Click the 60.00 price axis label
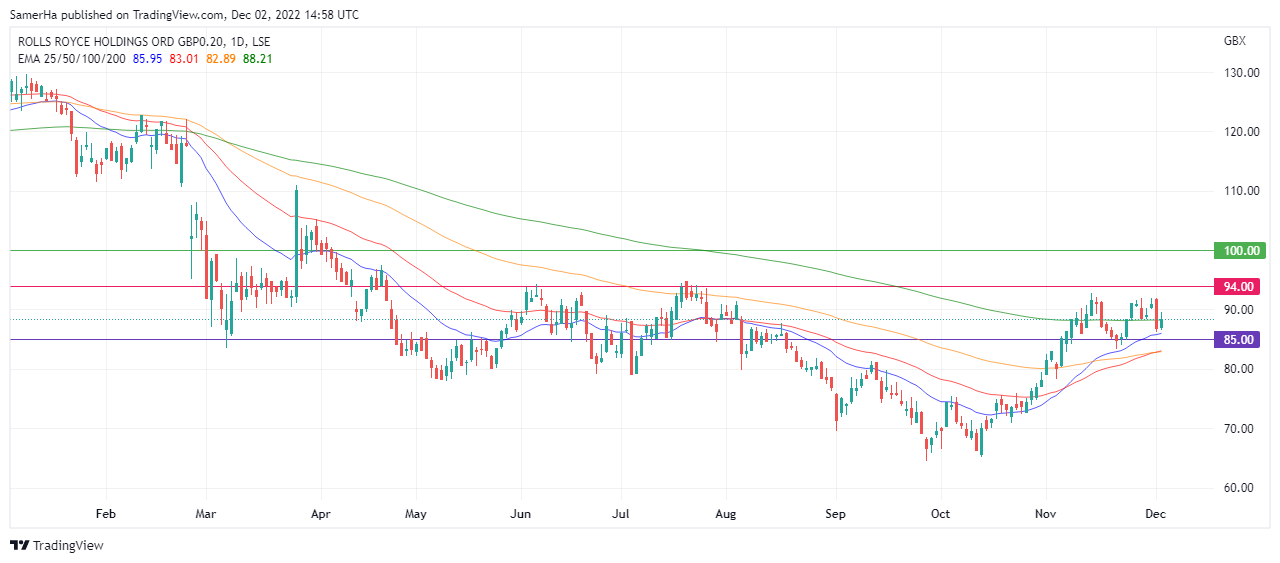The height and width of the screenshot is (563, 1280). click(x=1241, y=488)
